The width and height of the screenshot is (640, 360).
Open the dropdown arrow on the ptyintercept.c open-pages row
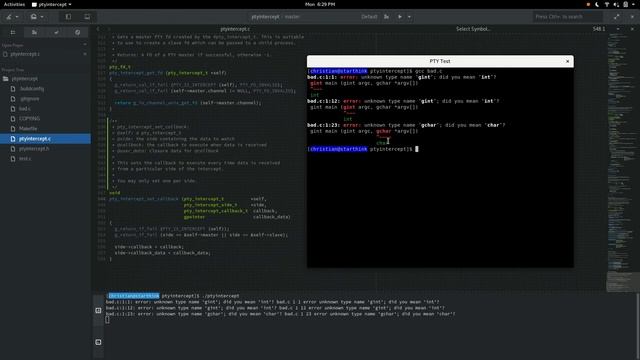tap(85, 54)
